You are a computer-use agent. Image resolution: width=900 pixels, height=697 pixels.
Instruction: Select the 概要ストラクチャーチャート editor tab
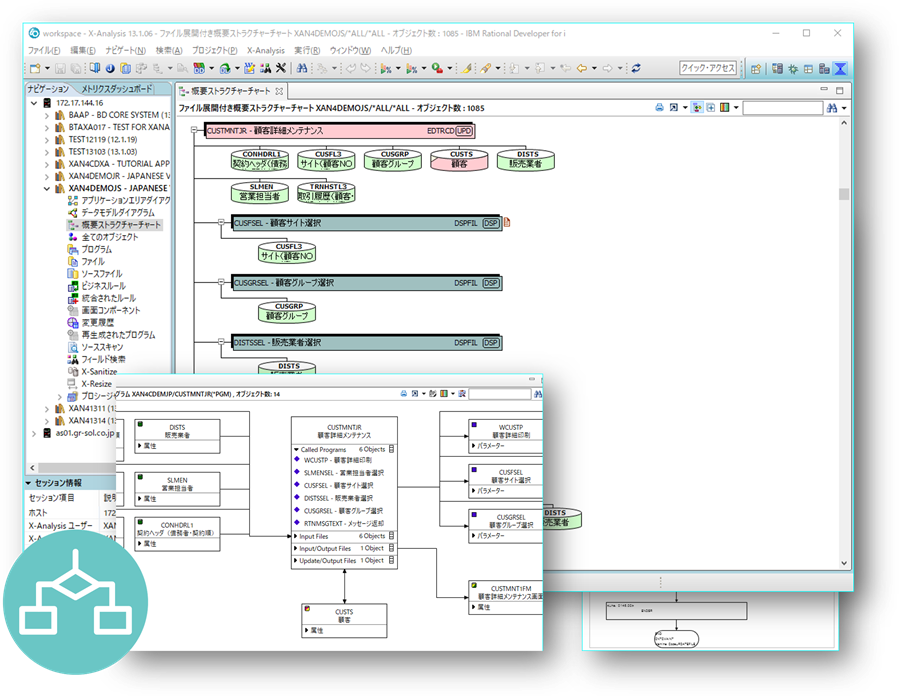coord(231,91)
